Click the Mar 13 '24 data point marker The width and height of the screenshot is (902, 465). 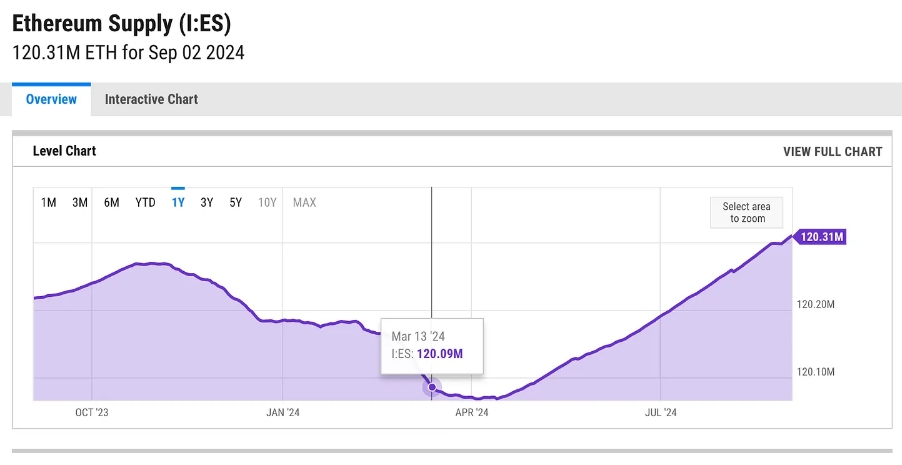432,387
